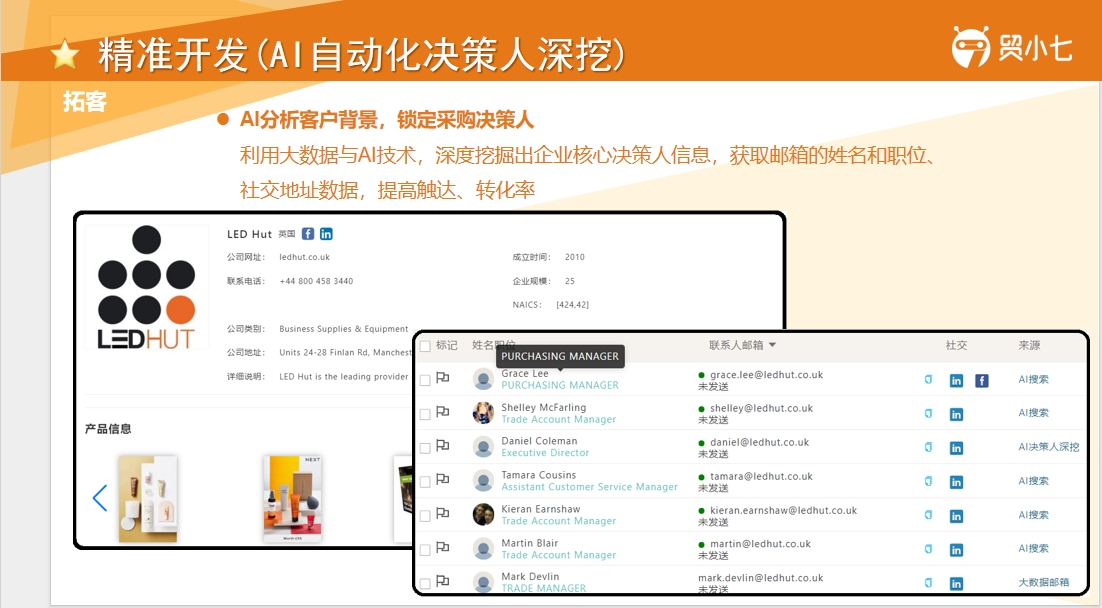Click the 社交 column header
The image size is (1102, 608).
(x=957, y=345)
